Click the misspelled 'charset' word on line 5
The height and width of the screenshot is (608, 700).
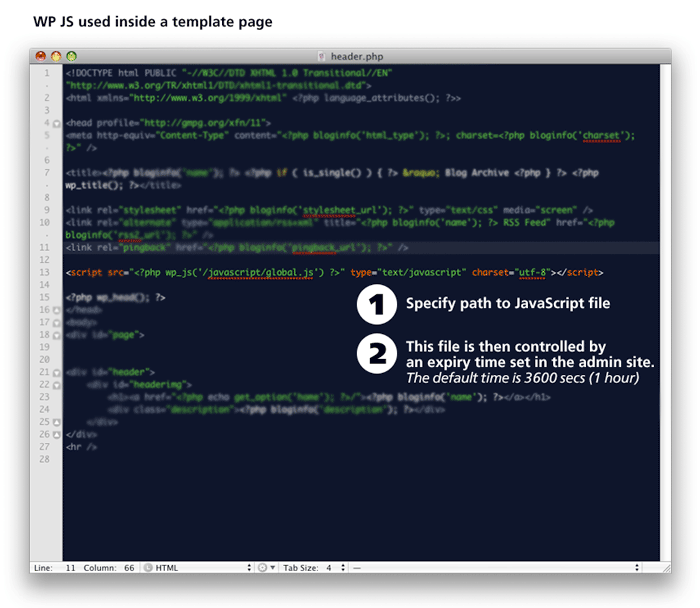pos(601,135)
